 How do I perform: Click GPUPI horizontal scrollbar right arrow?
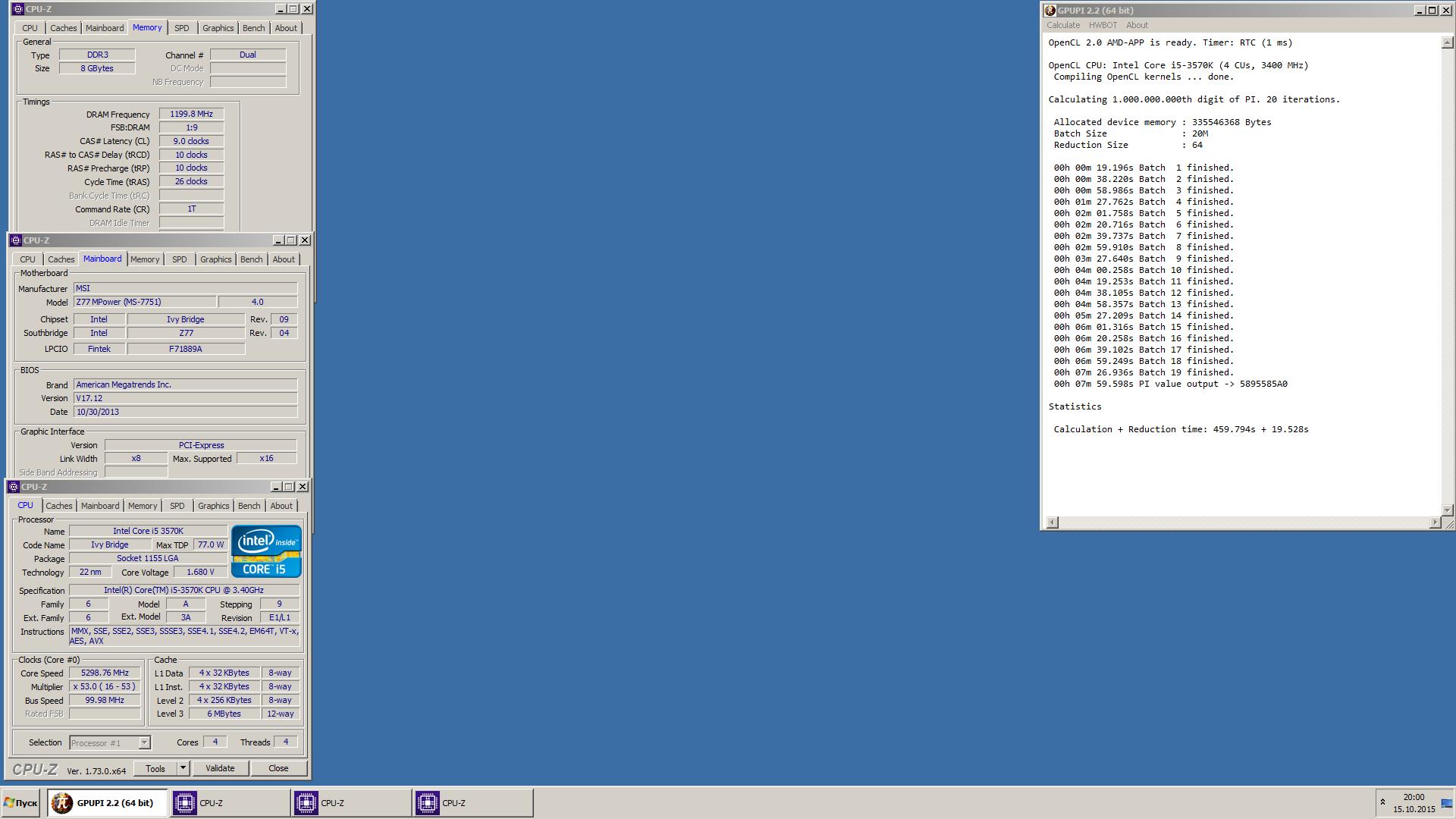(1435, 522)
